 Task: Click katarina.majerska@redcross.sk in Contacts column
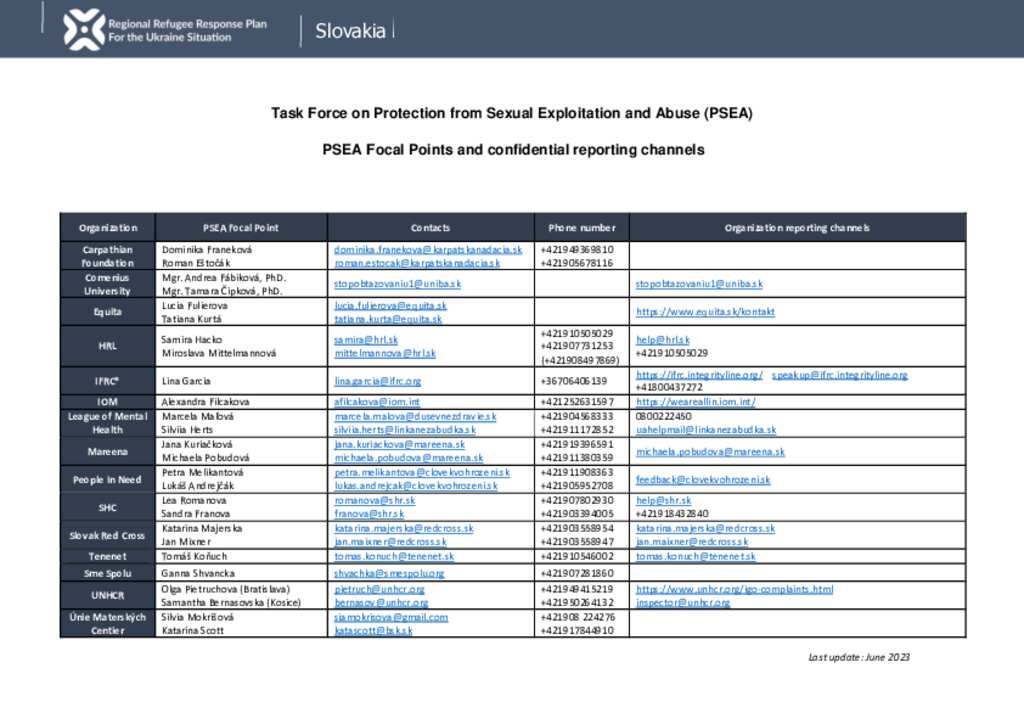[x=404, y=529]
